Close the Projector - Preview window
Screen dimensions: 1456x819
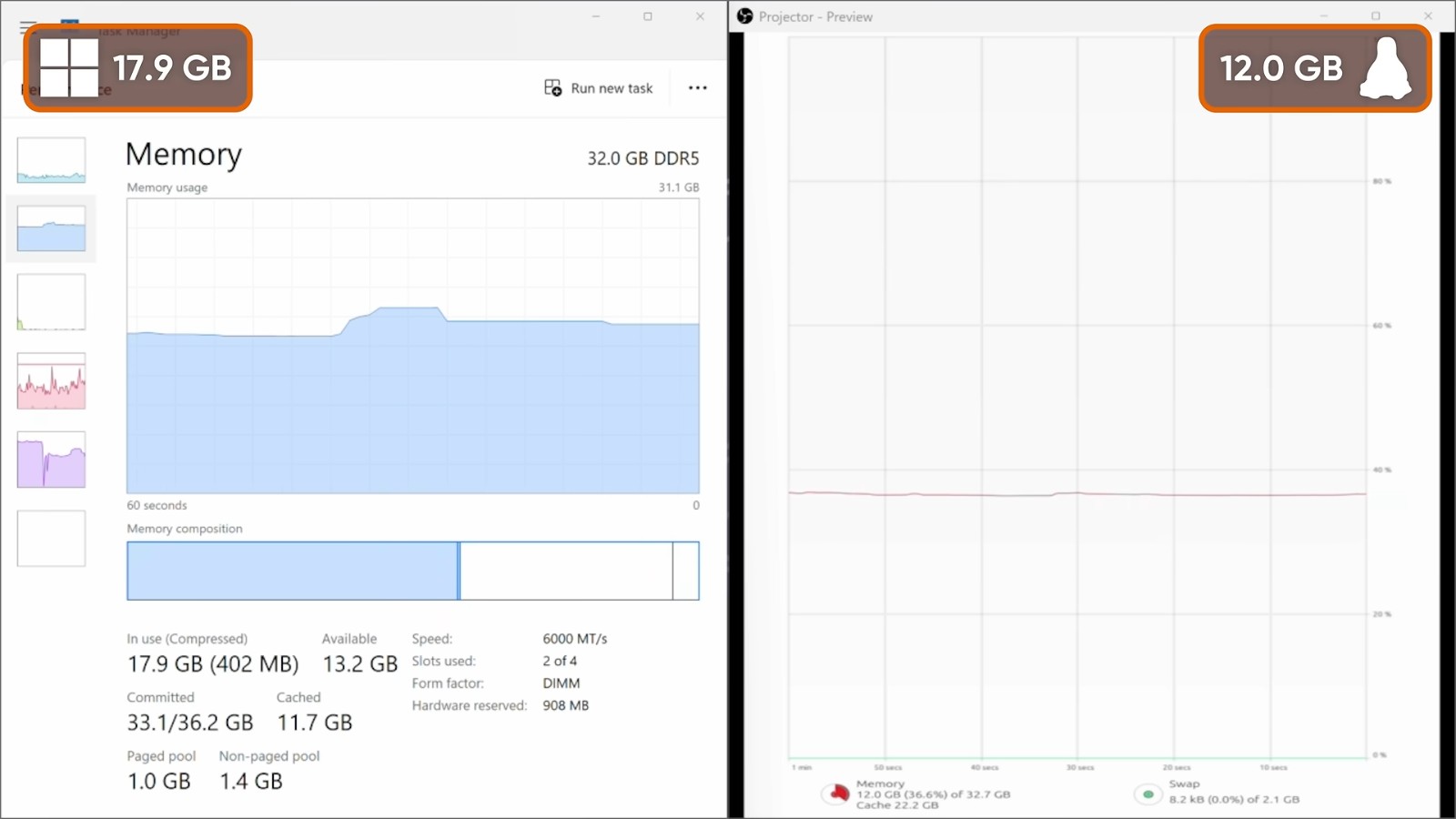(x=1428, y=16)
